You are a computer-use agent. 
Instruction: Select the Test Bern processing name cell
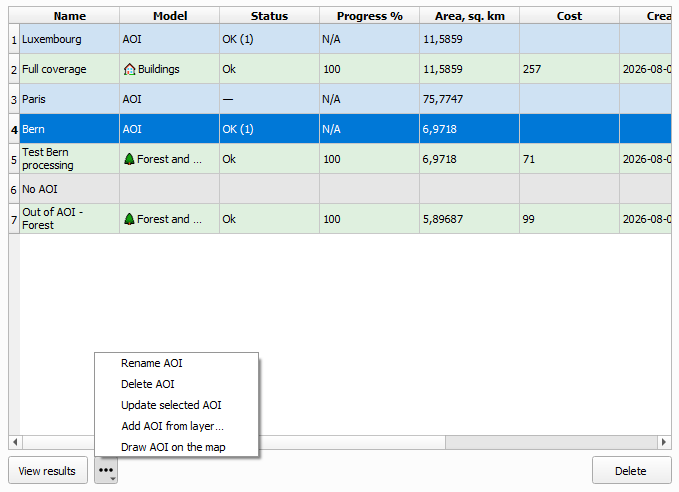(x=69, y=159)
